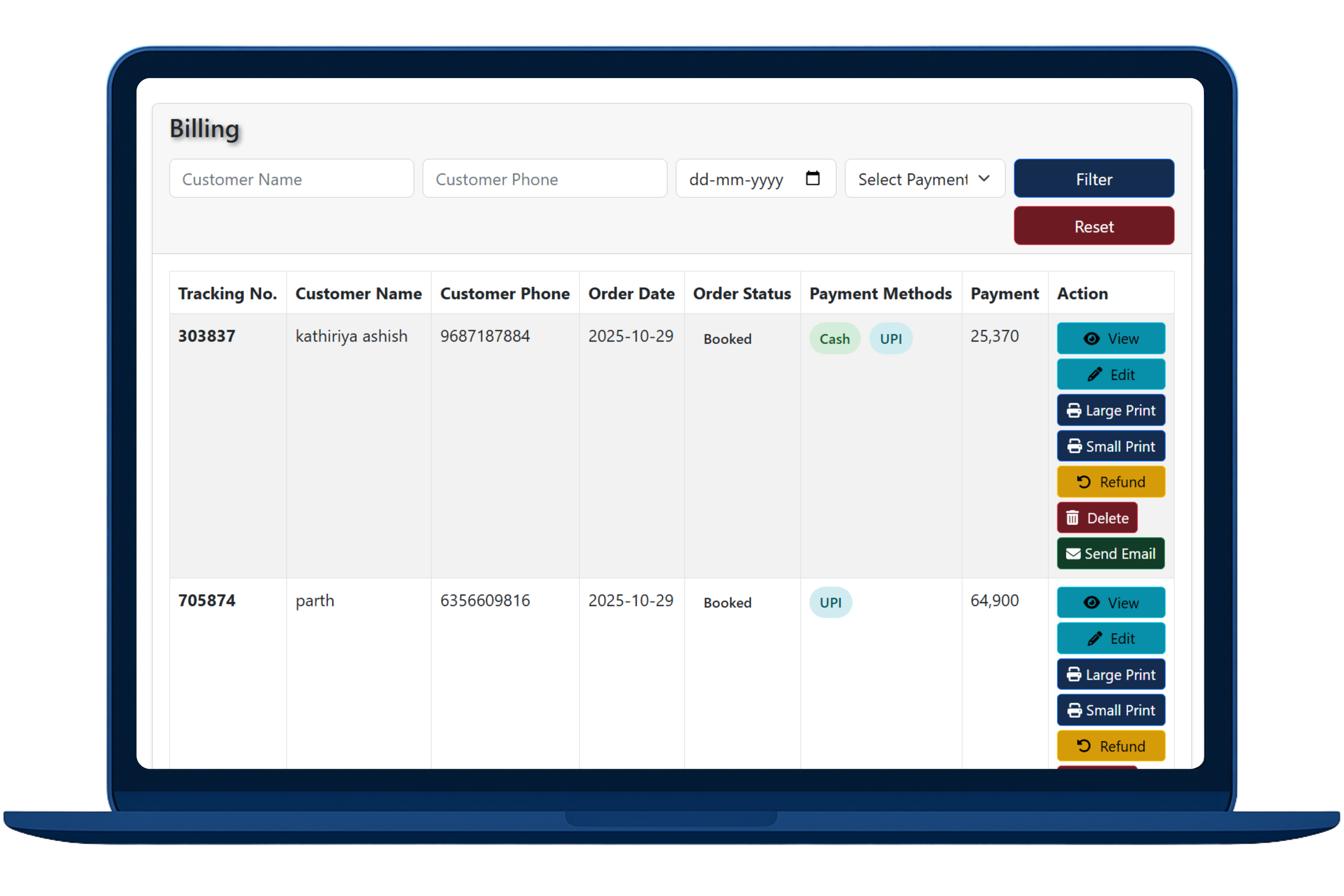Screen dimensions: 1344x896
Task: Click UPI badge in parth's row
Action: pyautogui.click(x=830, y=602)
